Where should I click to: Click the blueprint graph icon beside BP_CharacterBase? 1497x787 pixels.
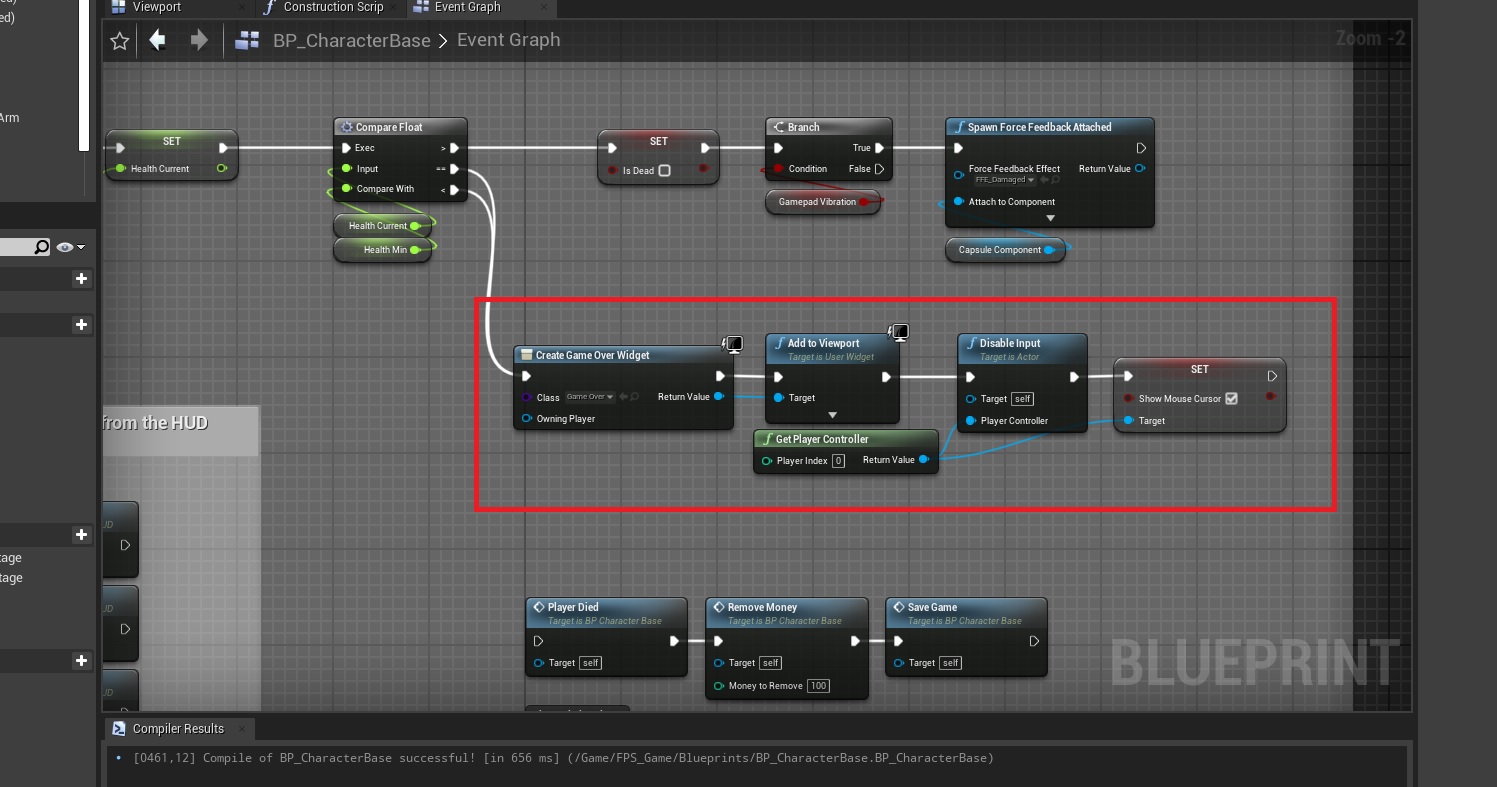point(247,41)
